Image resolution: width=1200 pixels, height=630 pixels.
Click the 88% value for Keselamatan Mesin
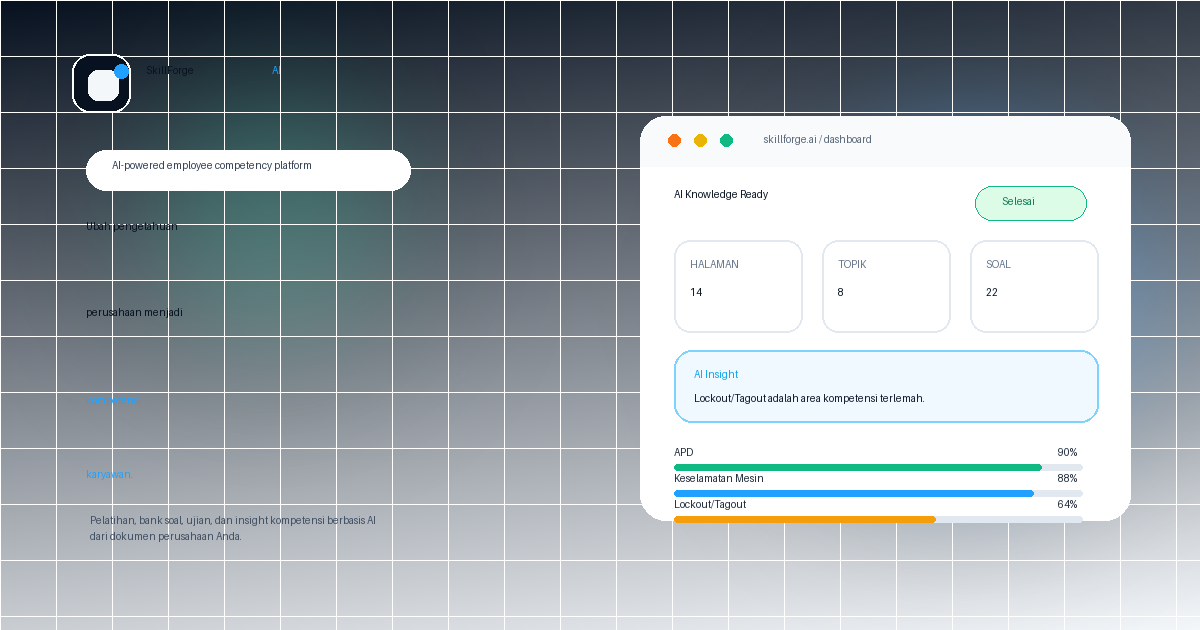pos(1067,478)
